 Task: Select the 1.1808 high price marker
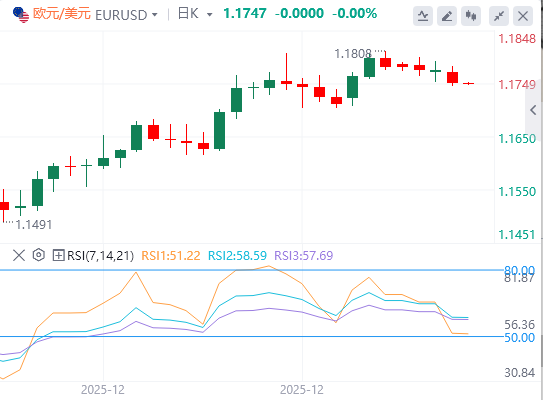point(353,54)
